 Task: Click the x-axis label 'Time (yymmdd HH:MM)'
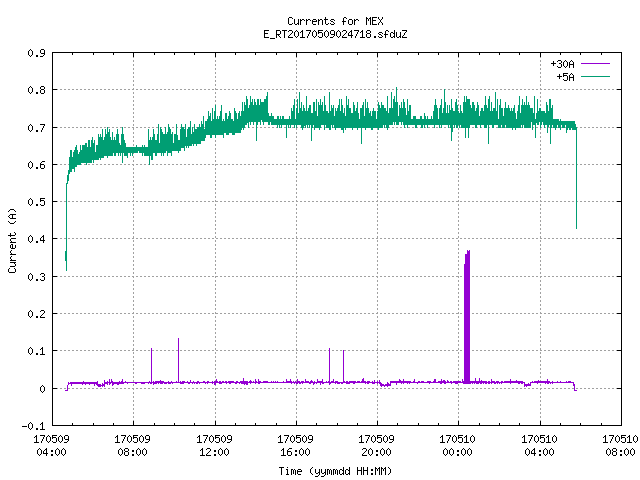pyautogui.click(x=335, y=471)
